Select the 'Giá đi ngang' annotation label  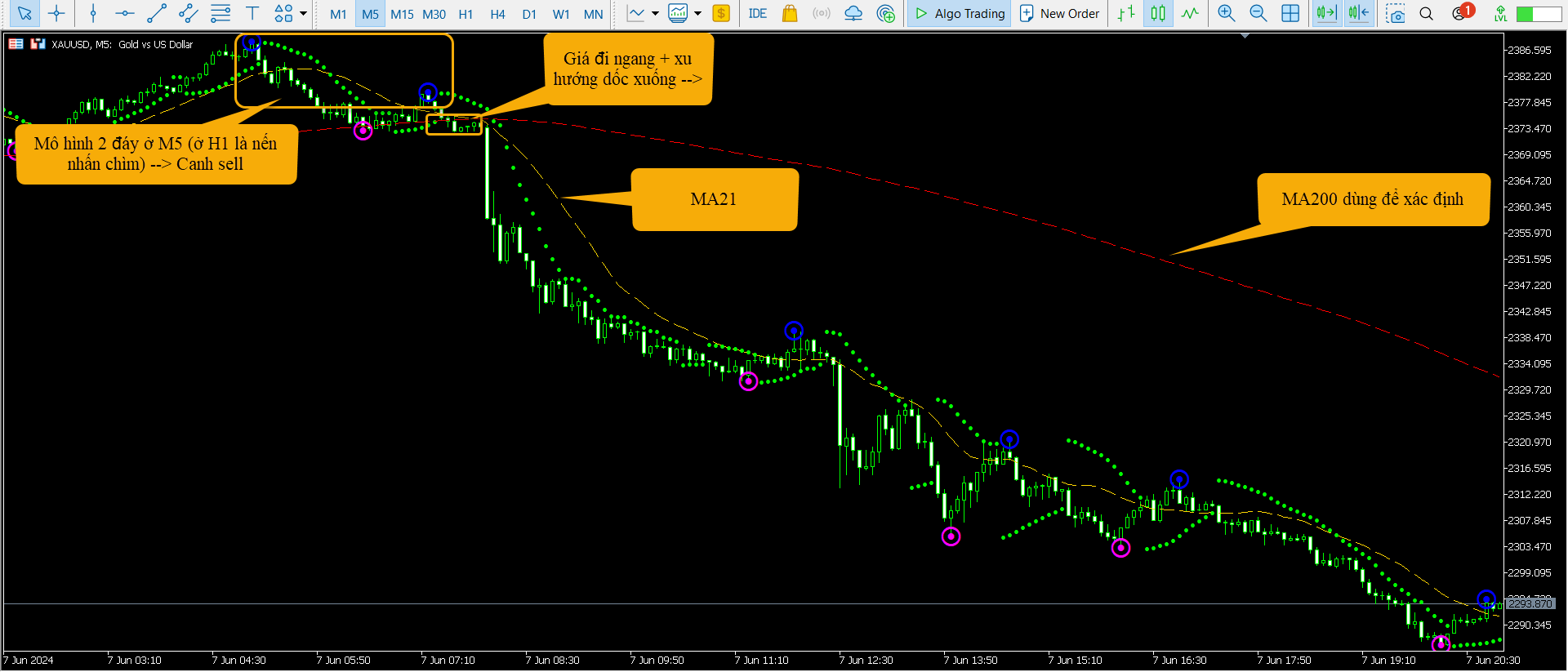[x=627, y=69]
